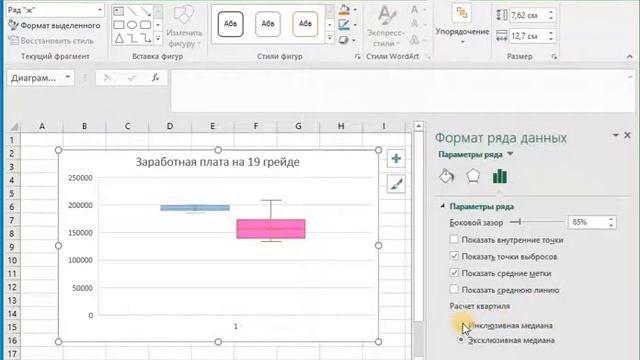Screen dimensions: 640x360
Task: Open shape outline dropdown arrow
Action: coord(355,25)
